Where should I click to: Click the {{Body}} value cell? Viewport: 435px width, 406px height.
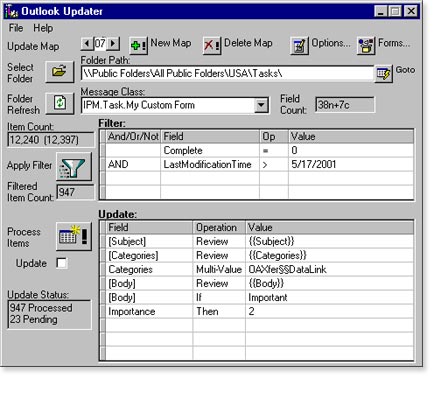pyautogui.click(x=330, y=284)
